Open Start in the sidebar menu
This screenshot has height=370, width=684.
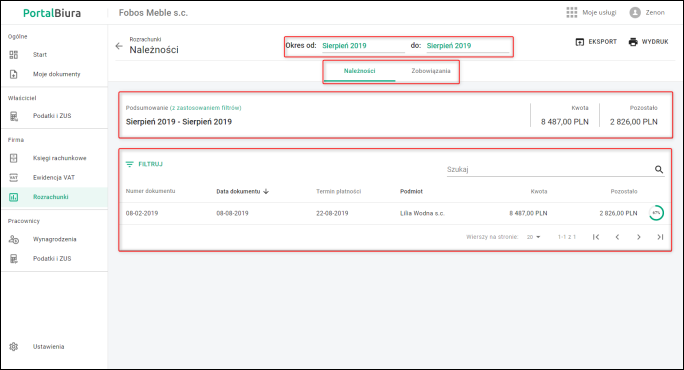40,55
